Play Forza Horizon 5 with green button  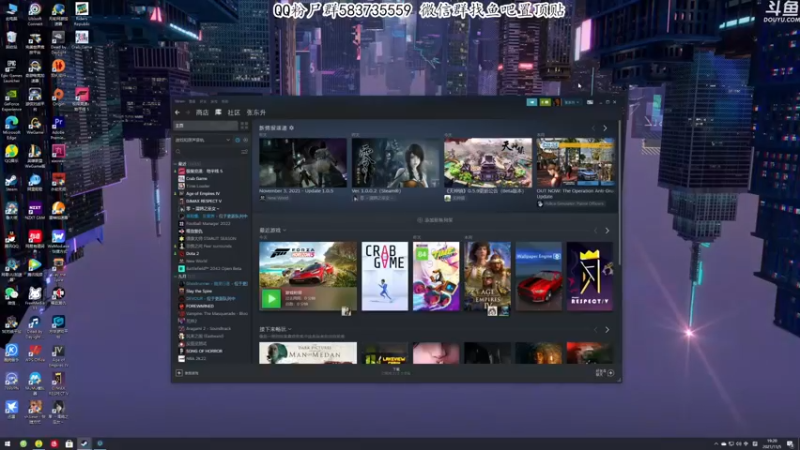[271, 299]
